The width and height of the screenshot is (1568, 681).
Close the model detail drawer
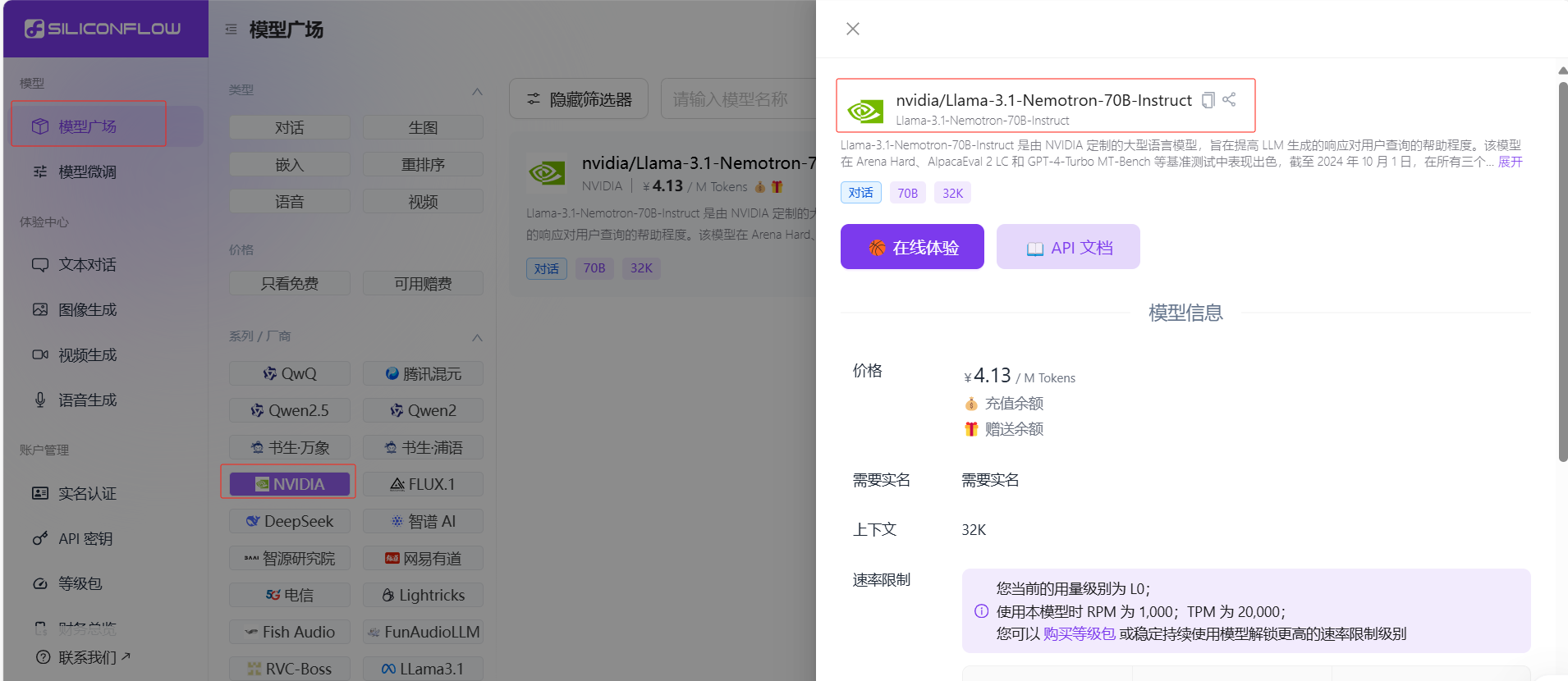click(x=853, y=29)
